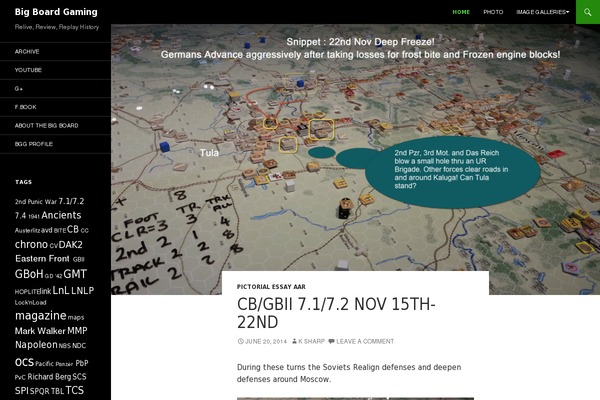Go to the Home menu item
The width and height of the screenshot is (600, 400).
[461, 12]
